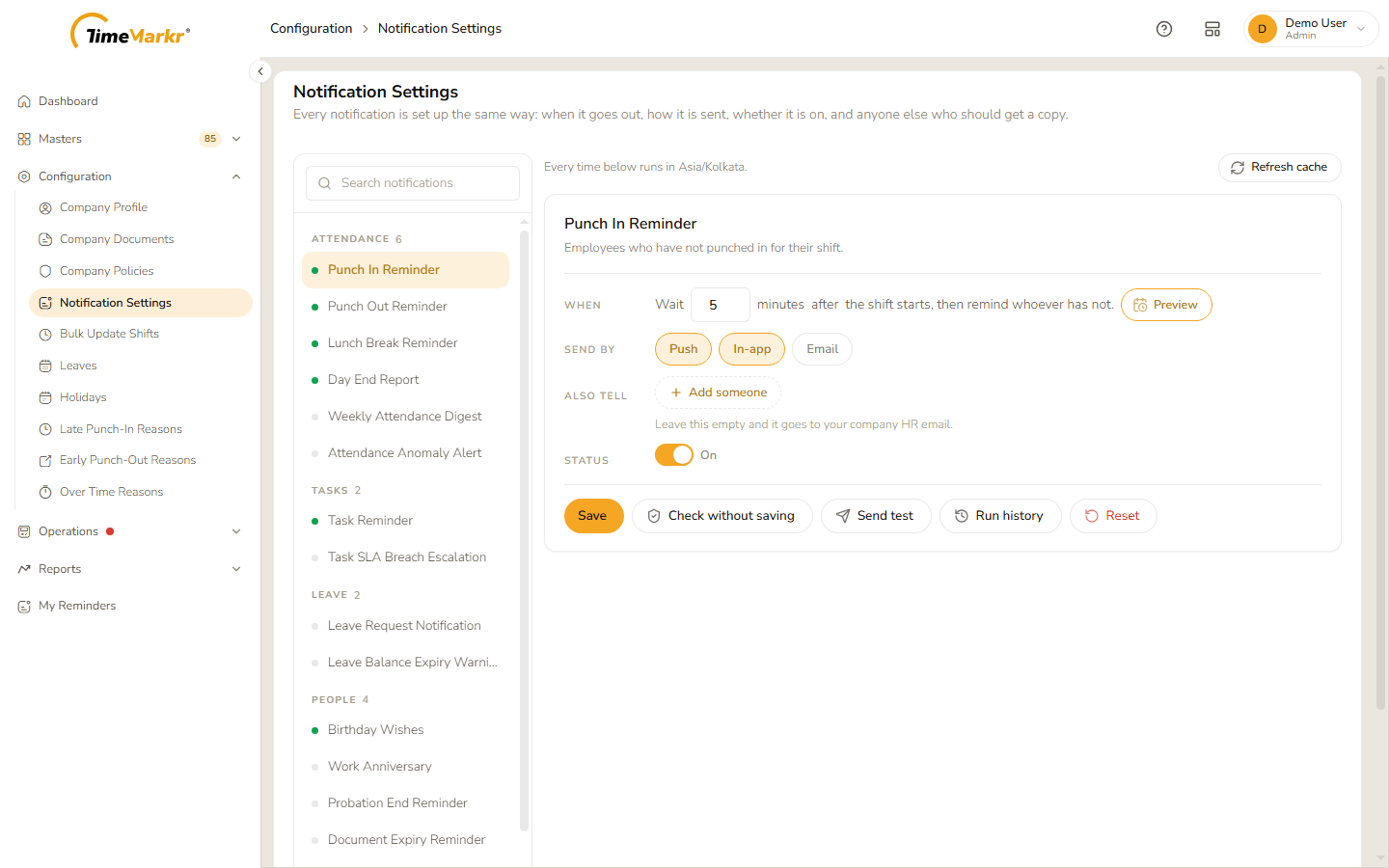Click the Leaves calendar icon

45,366
